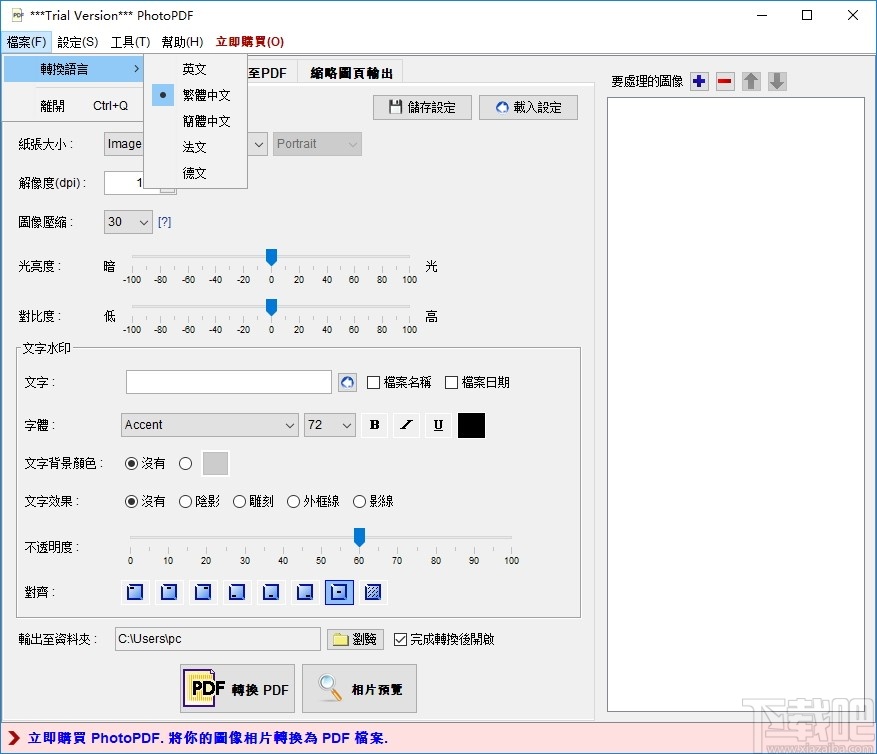Choose 英文 from the language submenu
The height and width of the screenshot is (754, 877).
[193, 69]
